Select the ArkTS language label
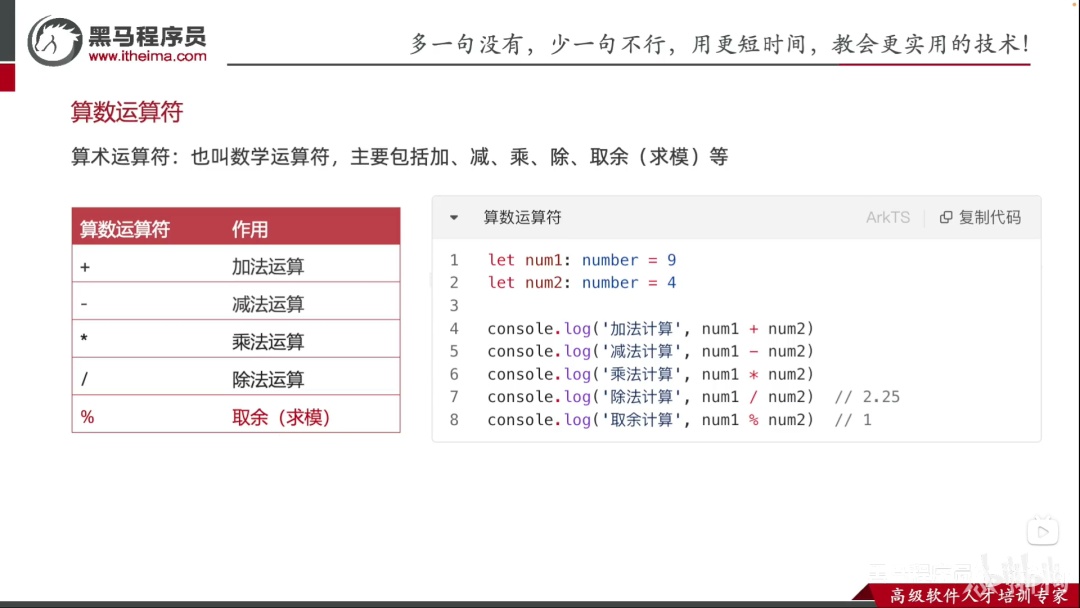 888,218
